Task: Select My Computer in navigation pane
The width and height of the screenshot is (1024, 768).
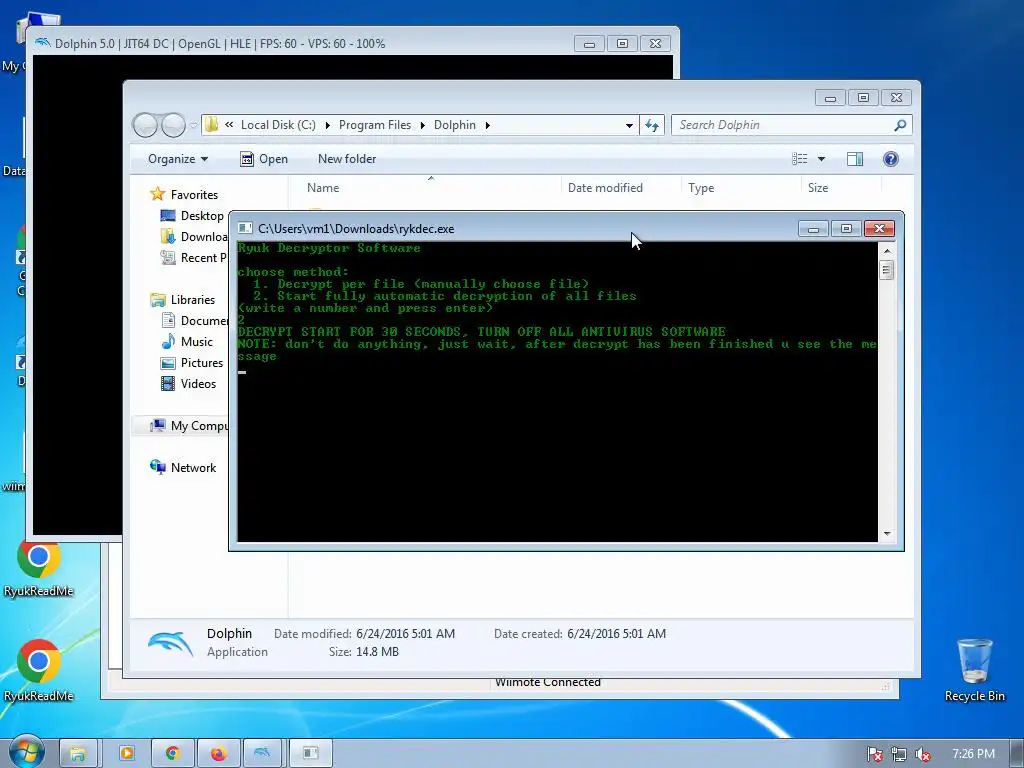Action: (x=189, y=426)
